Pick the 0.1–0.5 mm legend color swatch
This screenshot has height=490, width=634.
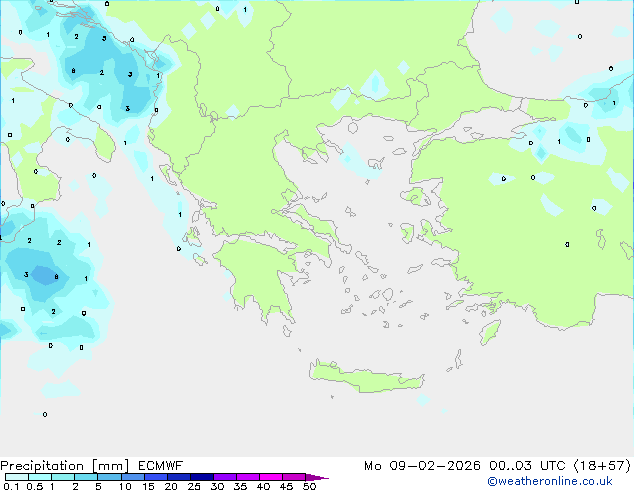pos(17,477)
